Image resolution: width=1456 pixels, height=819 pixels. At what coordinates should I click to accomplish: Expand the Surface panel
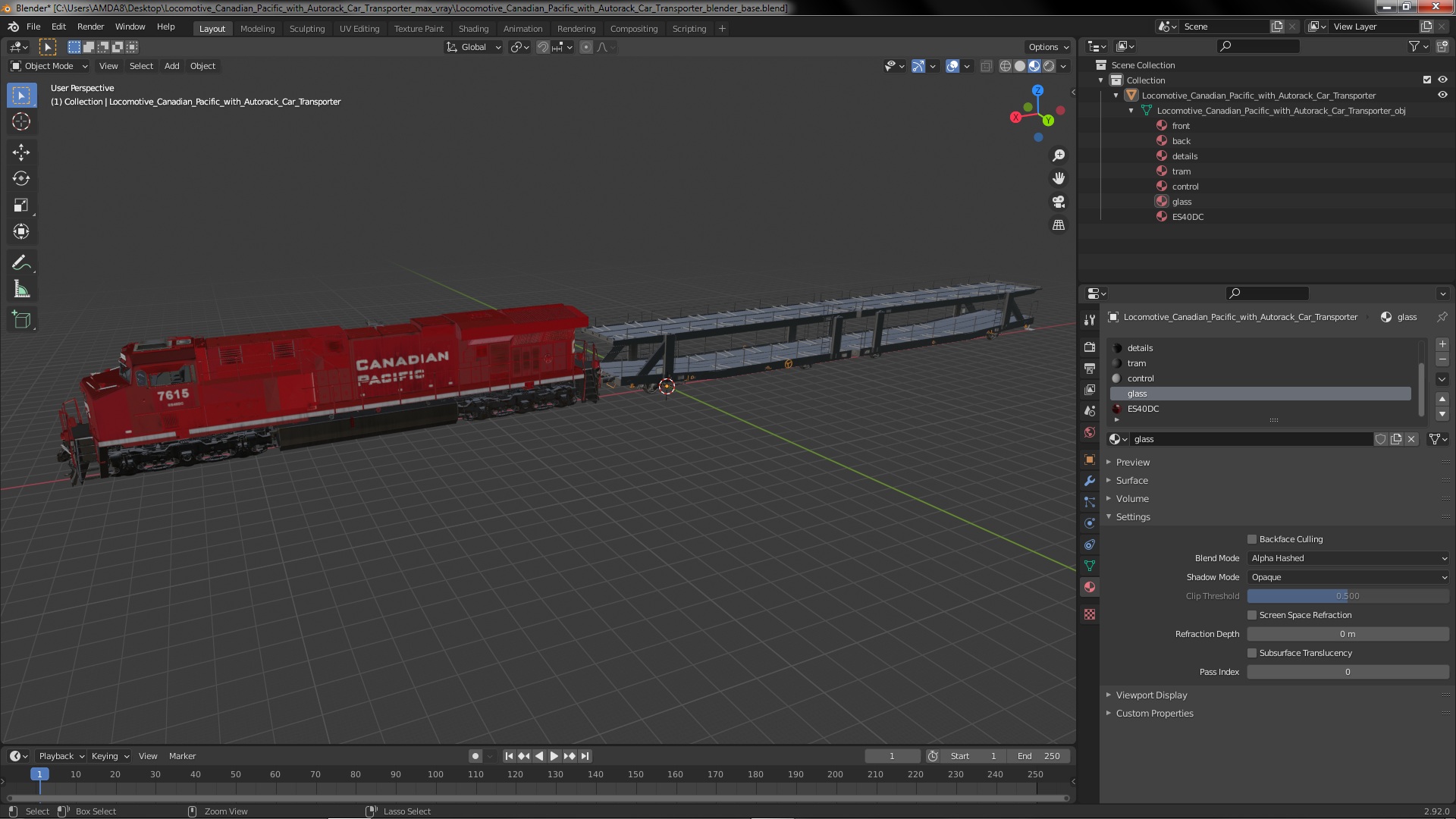click(x=1131, y=481)
